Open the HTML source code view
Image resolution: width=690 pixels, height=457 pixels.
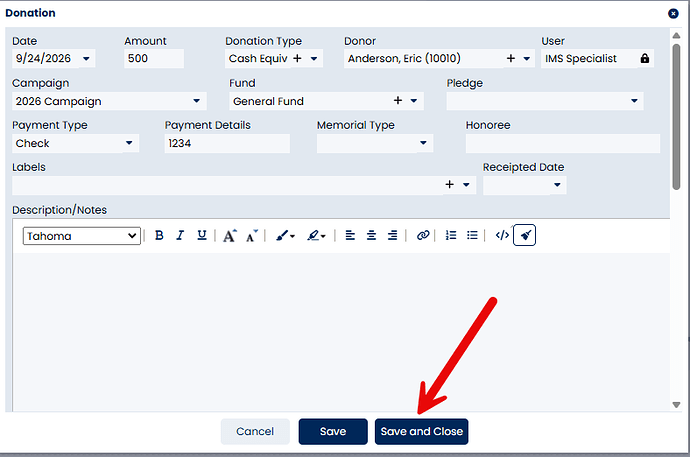coord(502,235)
